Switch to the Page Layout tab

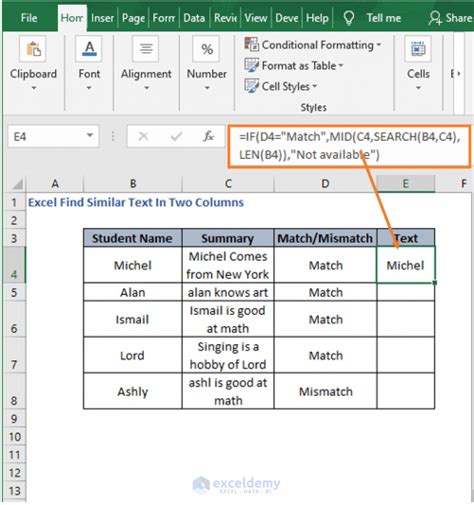click(x=133, y=18)
